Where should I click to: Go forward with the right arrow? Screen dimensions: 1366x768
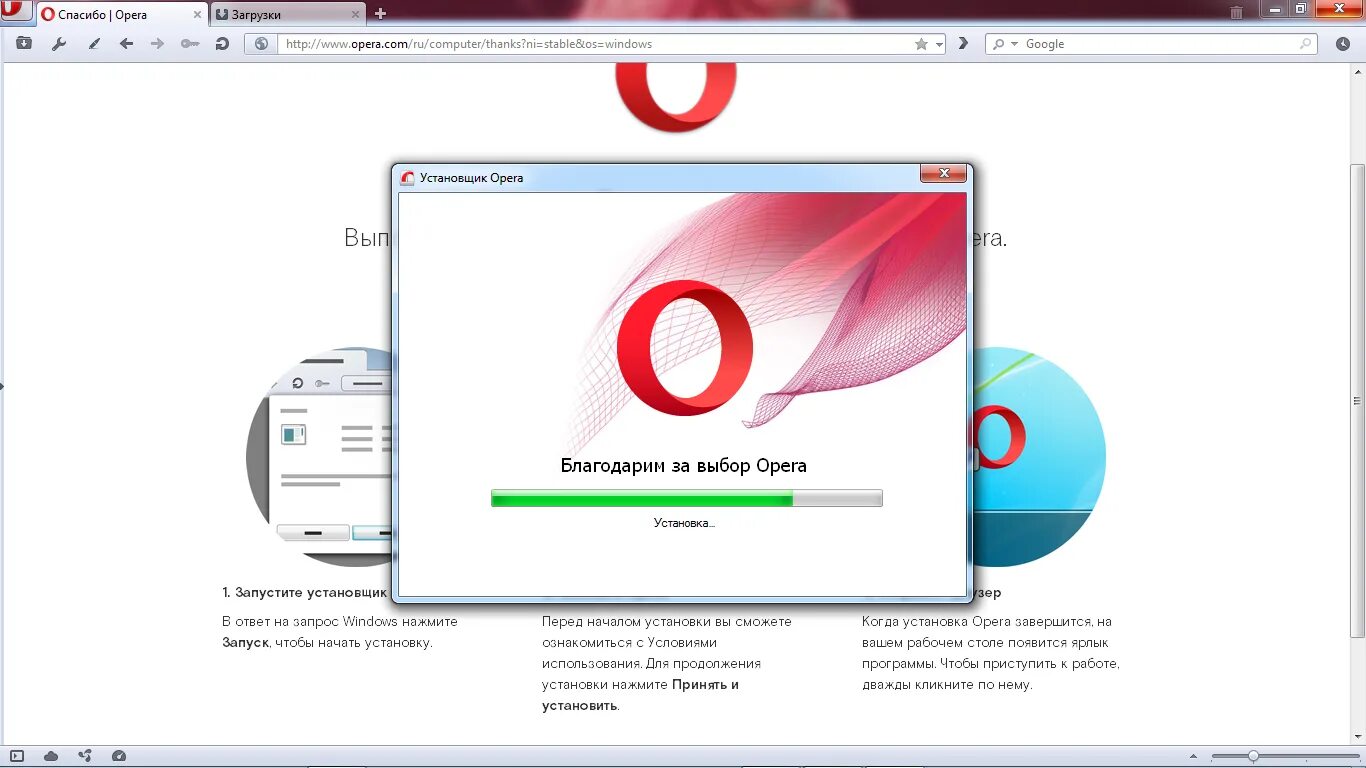157,44
